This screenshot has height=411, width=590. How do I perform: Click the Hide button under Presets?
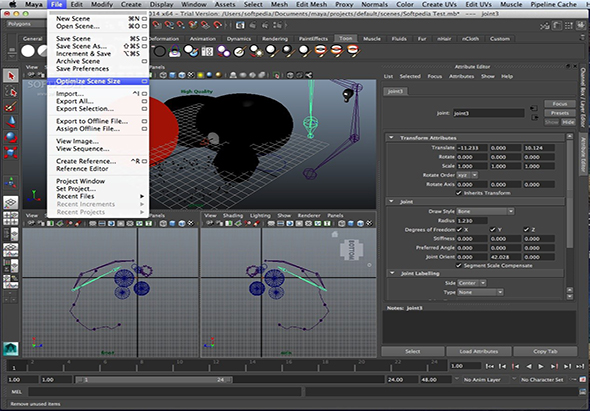pyautogui.click(x=568, y=122)
